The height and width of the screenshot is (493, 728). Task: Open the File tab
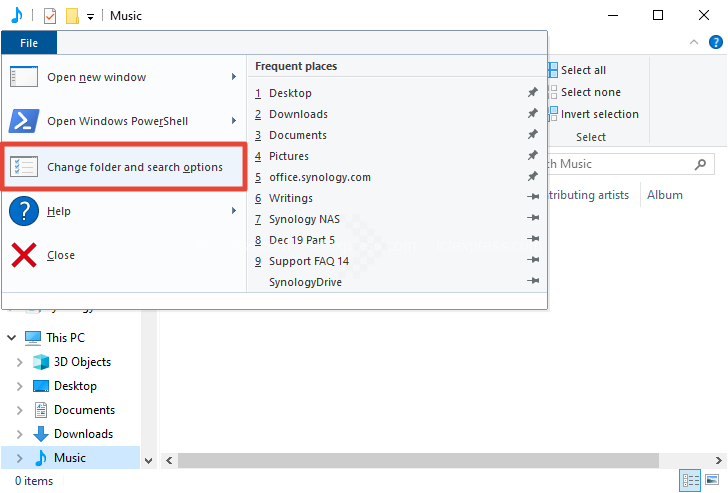click(29, 42)
